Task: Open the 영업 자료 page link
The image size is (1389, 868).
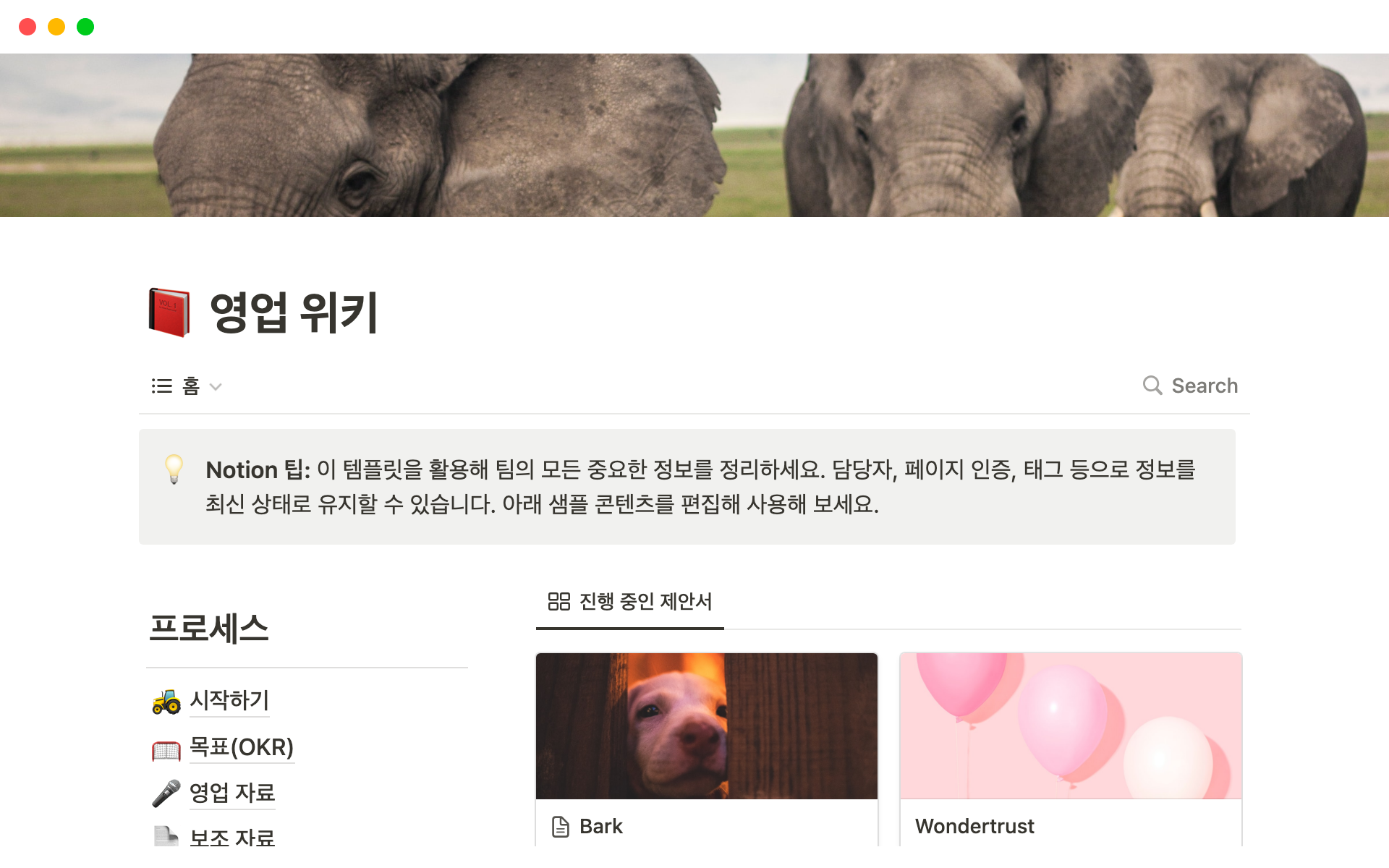Action: [232, 793]
